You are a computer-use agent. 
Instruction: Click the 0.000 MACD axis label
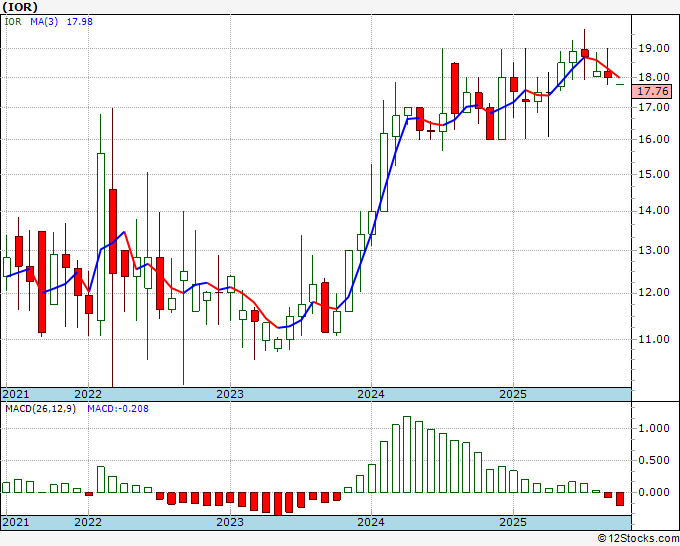point(654,492)
